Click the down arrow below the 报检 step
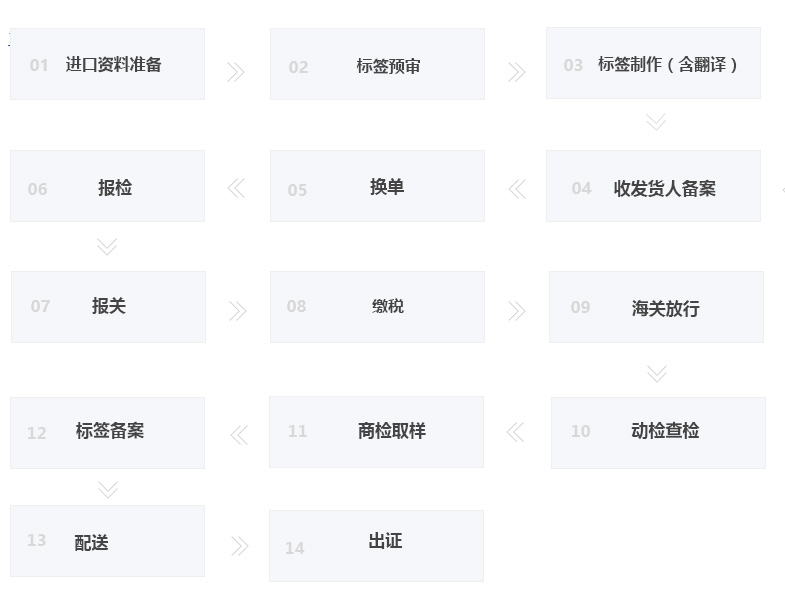 (107, 246)
